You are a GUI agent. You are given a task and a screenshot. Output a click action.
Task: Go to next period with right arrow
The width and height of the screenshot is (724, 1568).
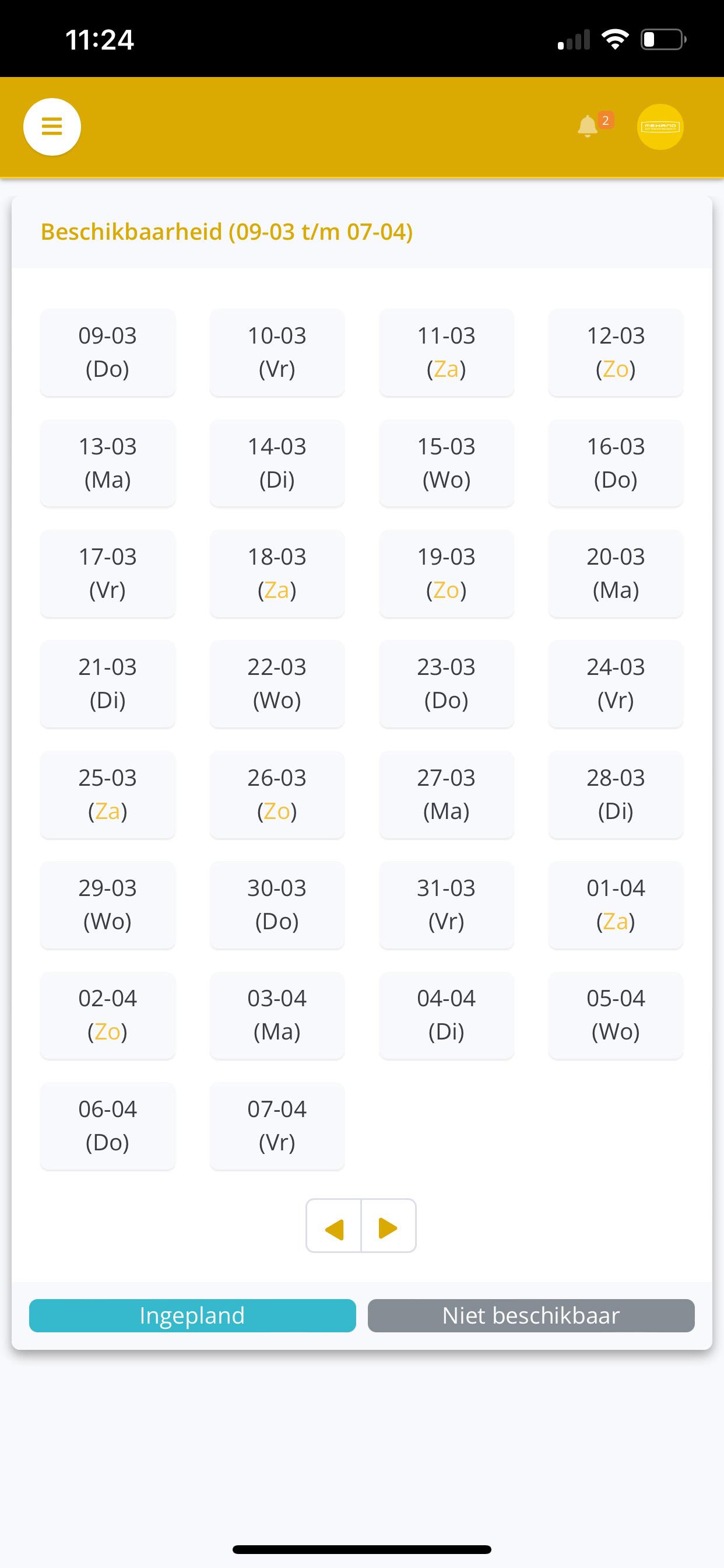(x=389, y=1226)
